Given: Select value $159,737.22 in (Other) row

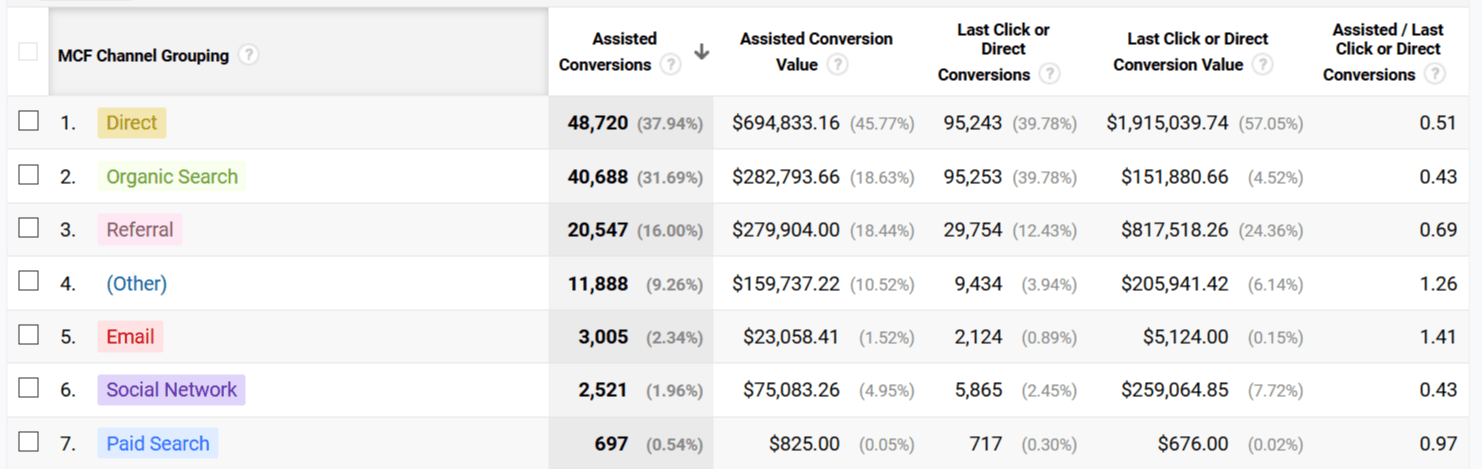Looking at the screenshot, I should (786, 284).
